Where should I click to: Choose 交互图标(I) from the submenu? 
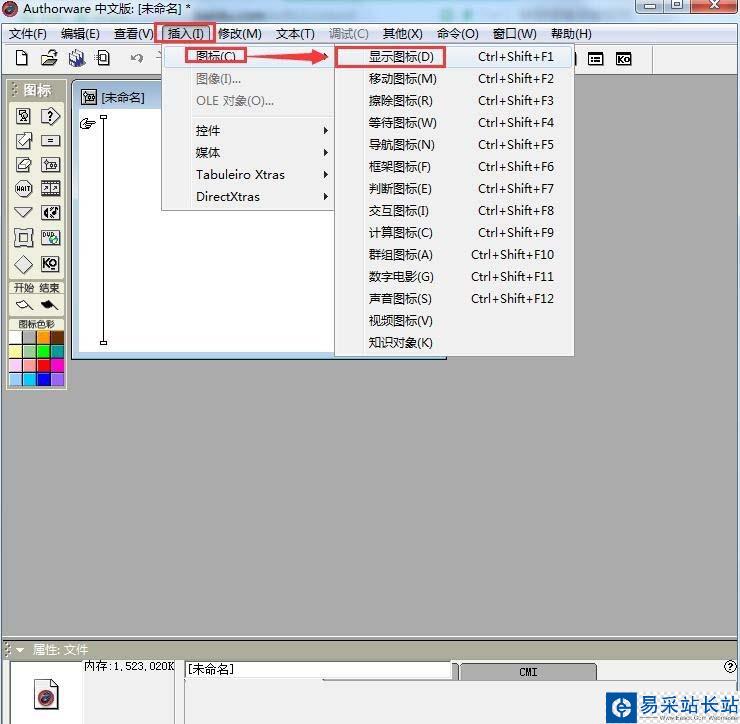pyautogui.click(x=454, y=211)
